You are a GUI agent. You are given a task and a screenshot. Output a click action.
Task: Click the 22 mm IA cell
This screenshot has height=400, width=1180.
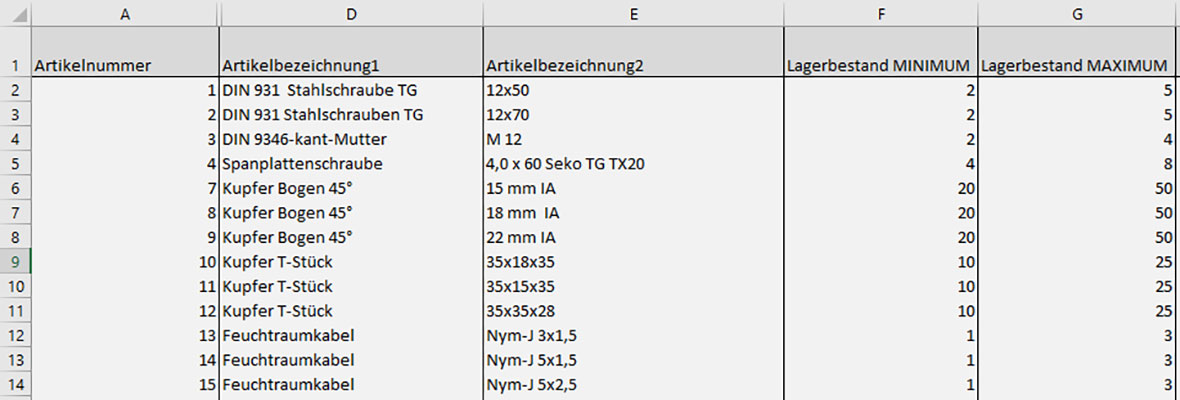pos(632,237)
